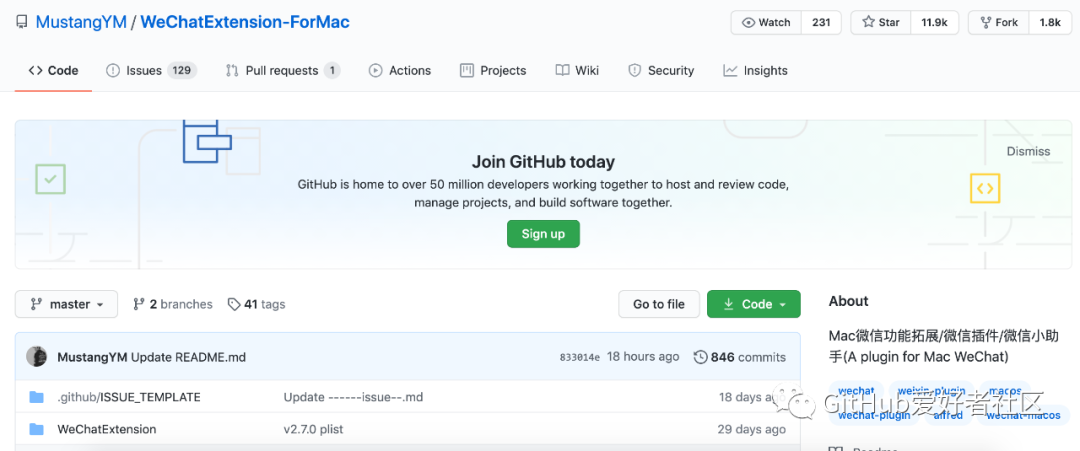Open the .github folder icon
The height and width of the screenshot is (451, 1080).
37,397
